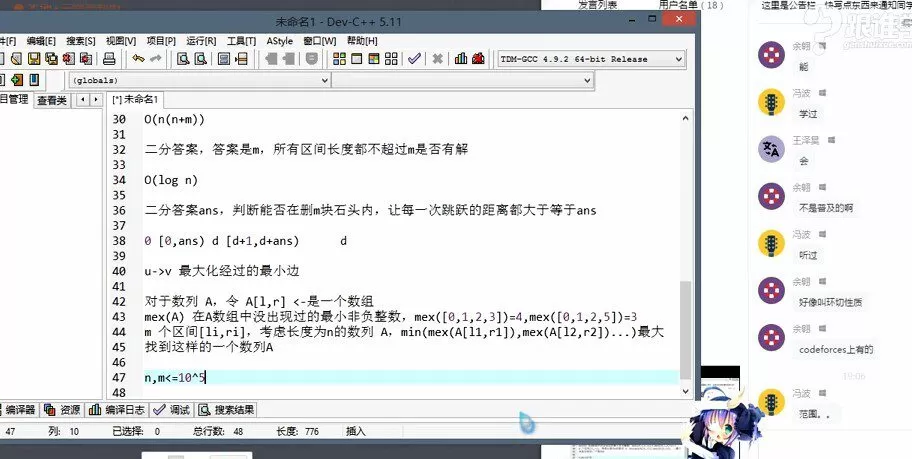Click the Close All files icon
This screenshot has width=912, height=459.
click(86, 59)
